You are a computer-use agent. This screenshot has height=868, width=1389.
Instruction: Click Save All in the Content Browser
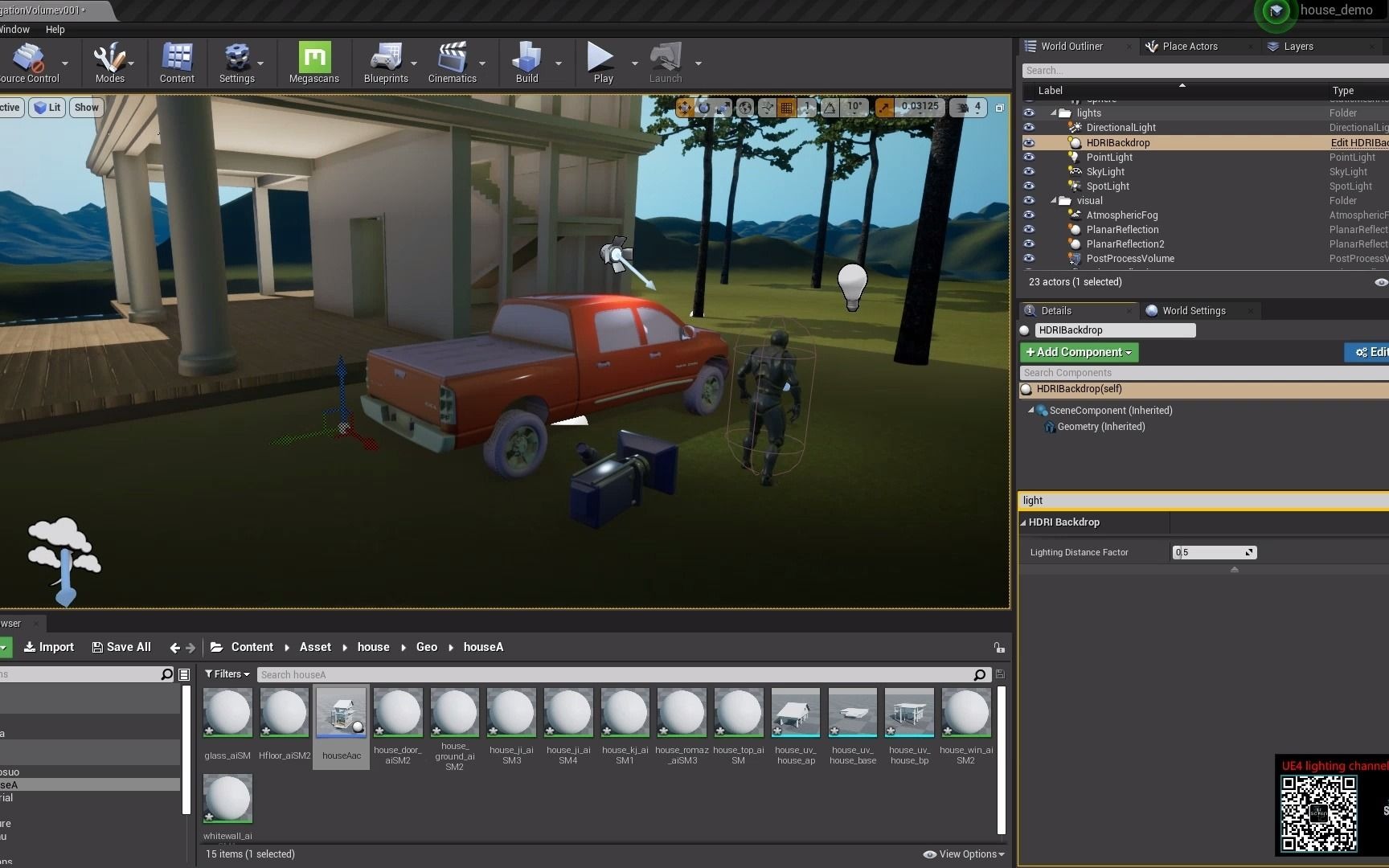[121, 646]
